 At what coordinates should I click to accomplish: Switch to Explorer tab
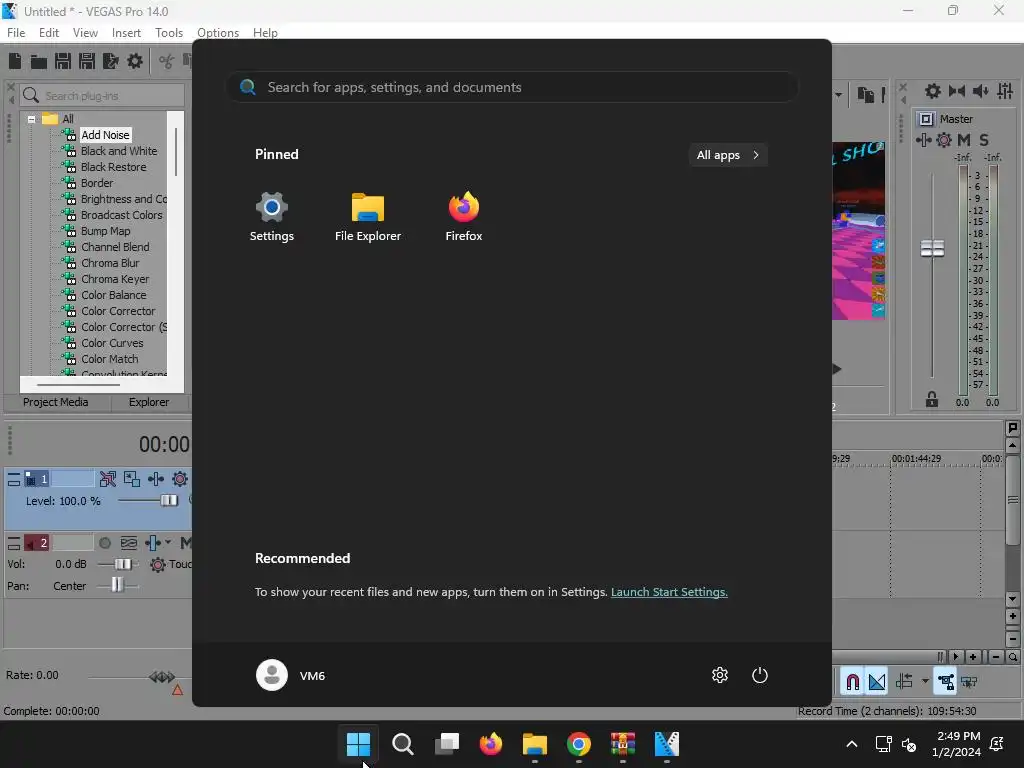(149, 402)
